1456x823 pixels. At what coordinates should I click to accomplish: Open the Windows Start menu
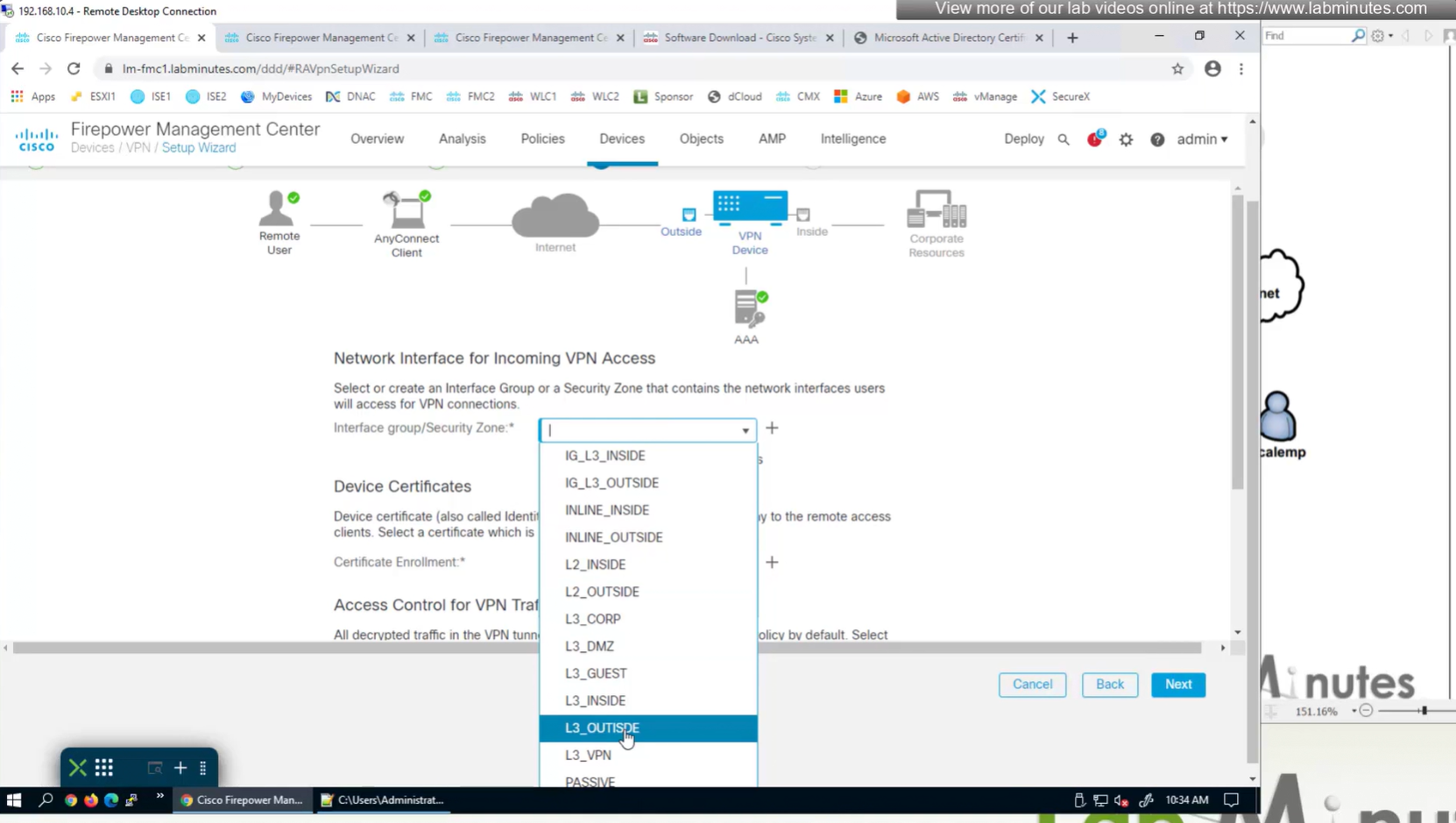tap(14, 800)
